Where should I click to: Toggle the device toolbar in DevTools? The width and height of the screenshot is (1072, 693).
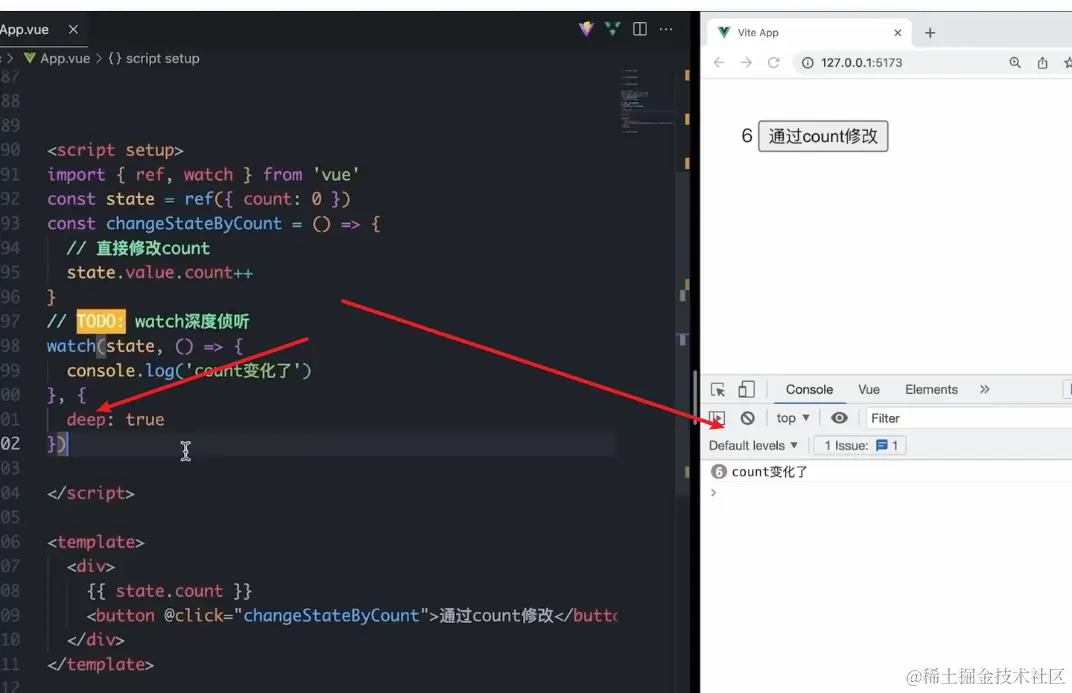coord(747,390)
